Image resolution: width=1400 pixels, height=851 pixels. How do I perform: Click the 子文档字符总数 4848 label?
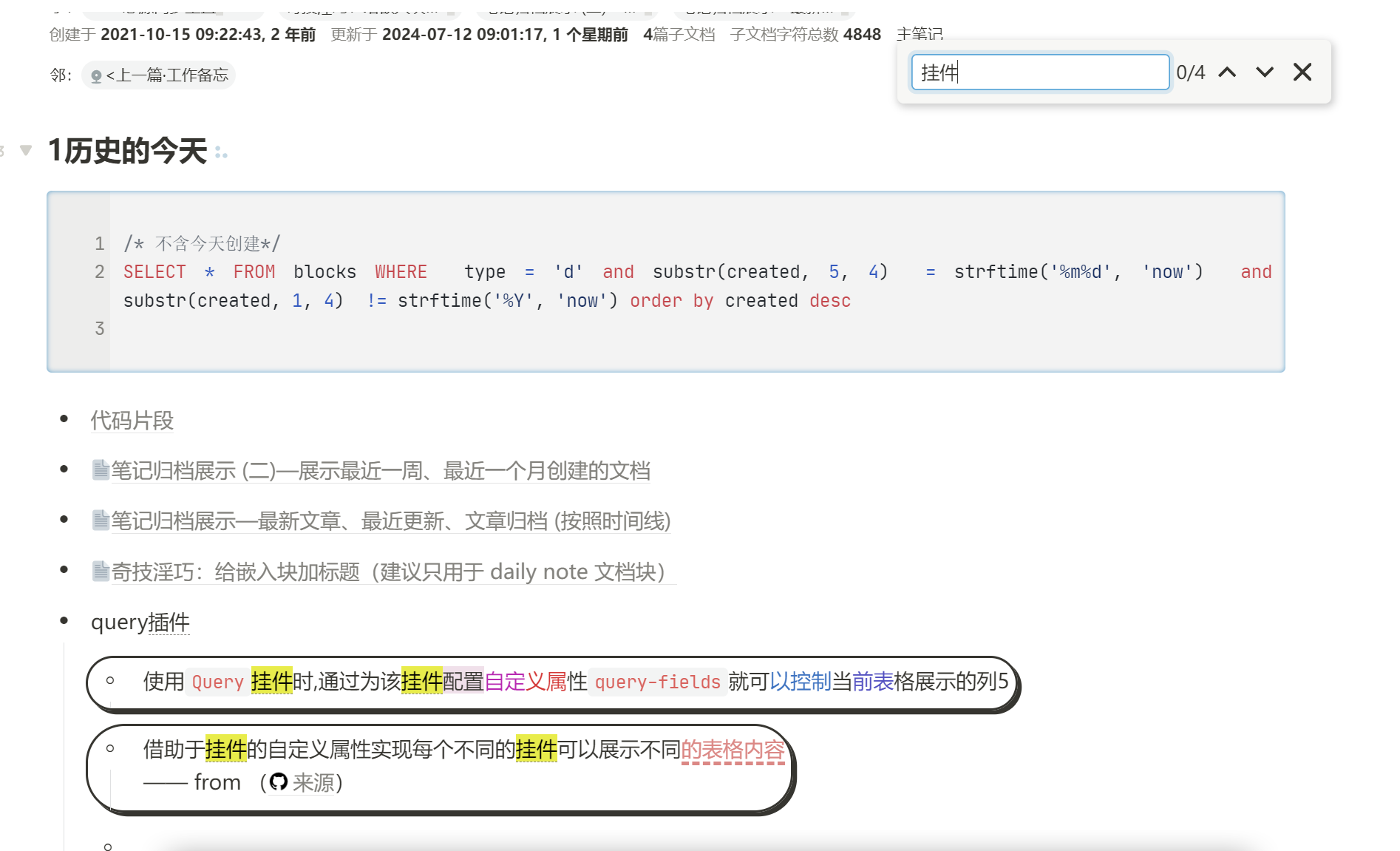tap(805, 35)
